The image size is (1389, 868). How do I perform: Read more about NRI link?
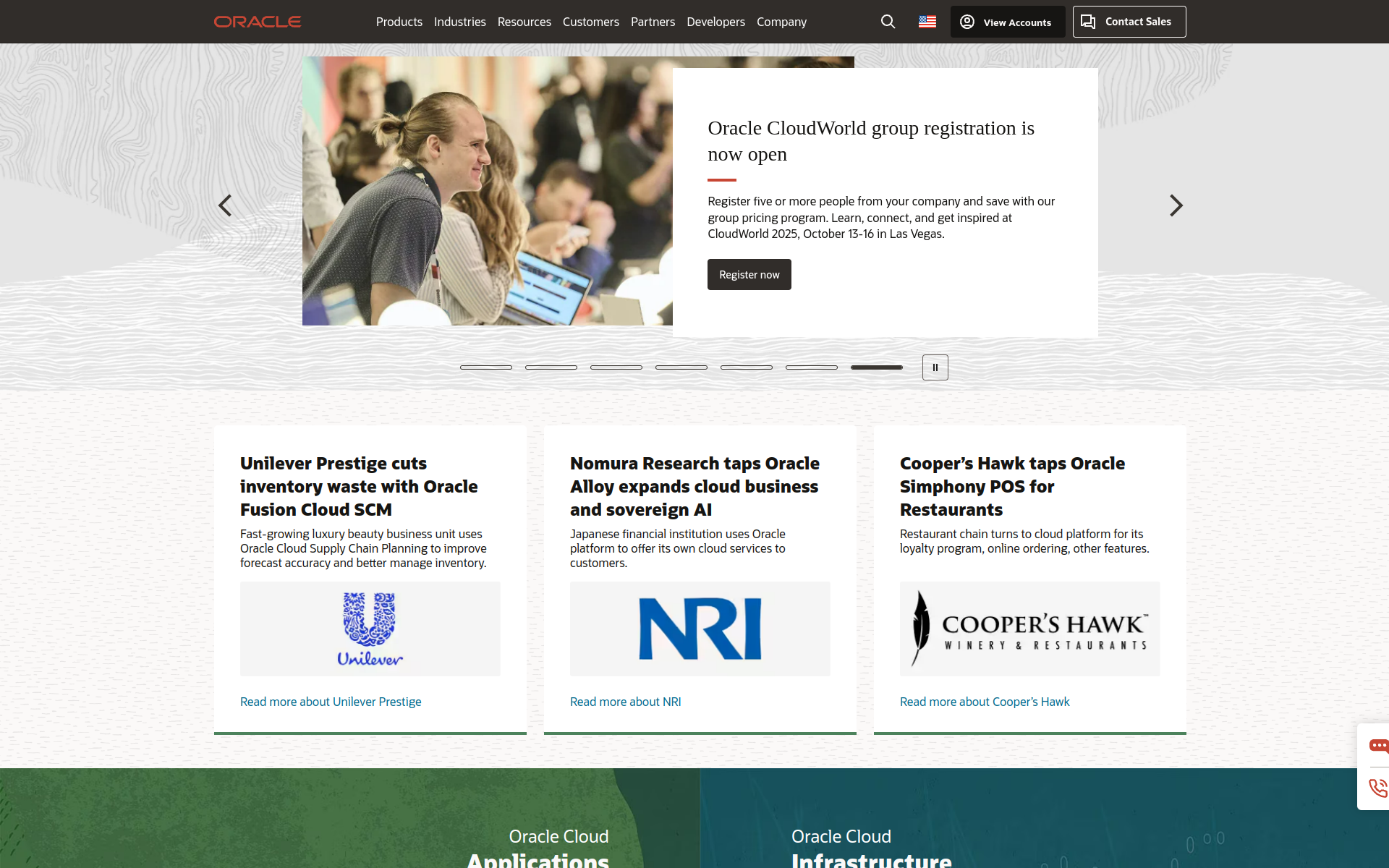(x=626, y=702)
